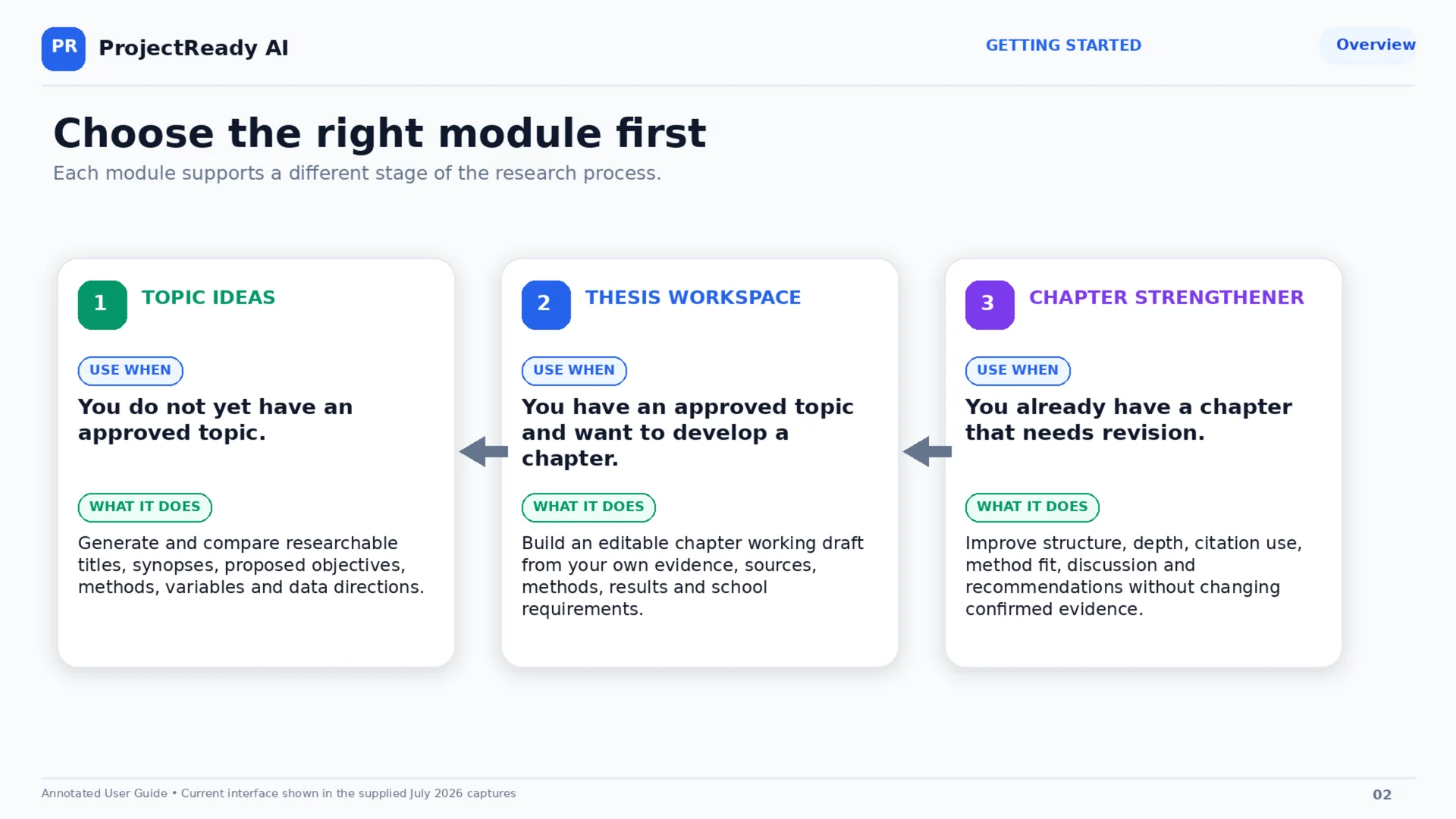The height and width of the screenshot is (819, 1456).
Task: Click arrow between Thesis Workspace and Chapter Strengthener
Action: [927, 452]
